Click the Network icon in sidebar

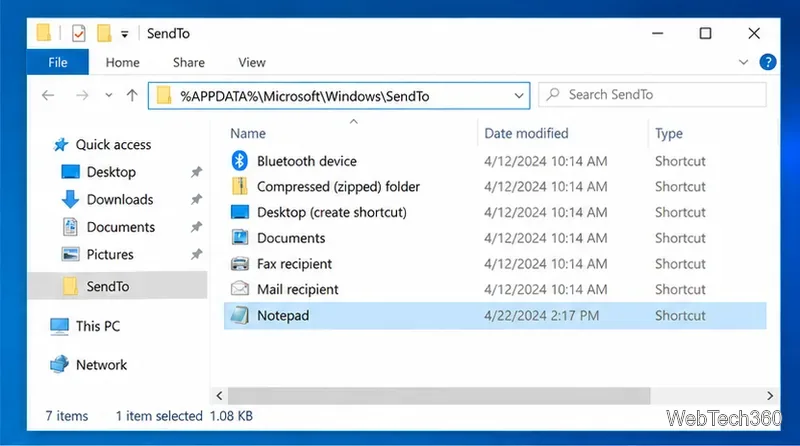coord(59,364)
